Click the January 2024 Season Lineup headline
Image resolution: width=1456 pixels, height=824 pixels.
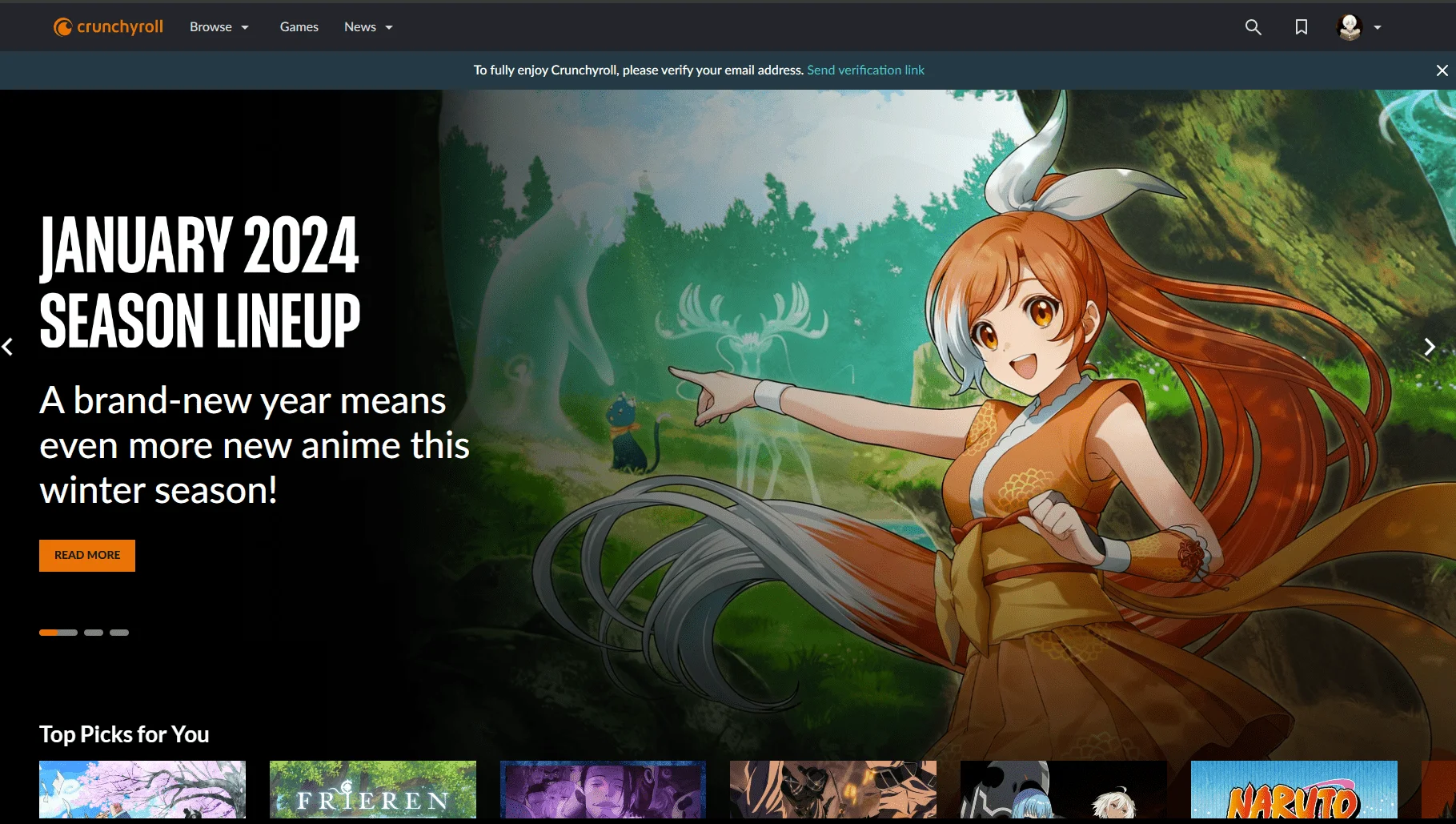[x=200, y=282]
